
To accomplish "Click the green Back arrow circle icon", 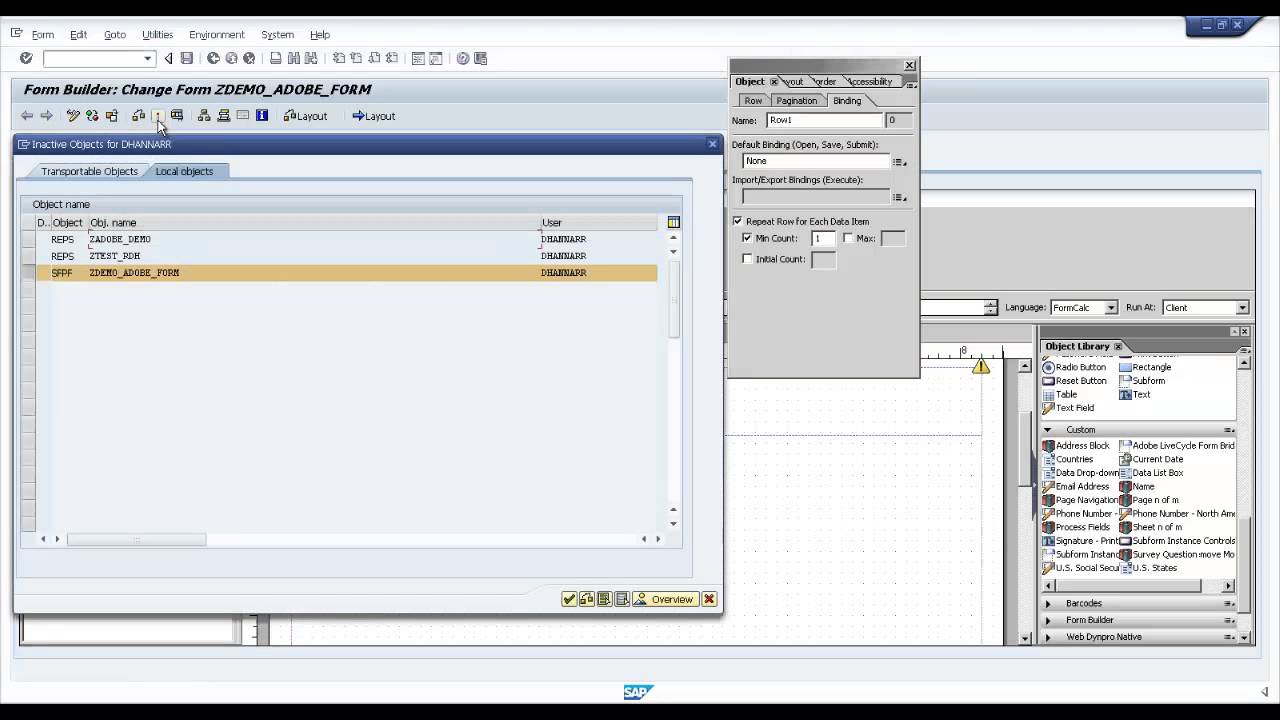I will click(213, 58).
